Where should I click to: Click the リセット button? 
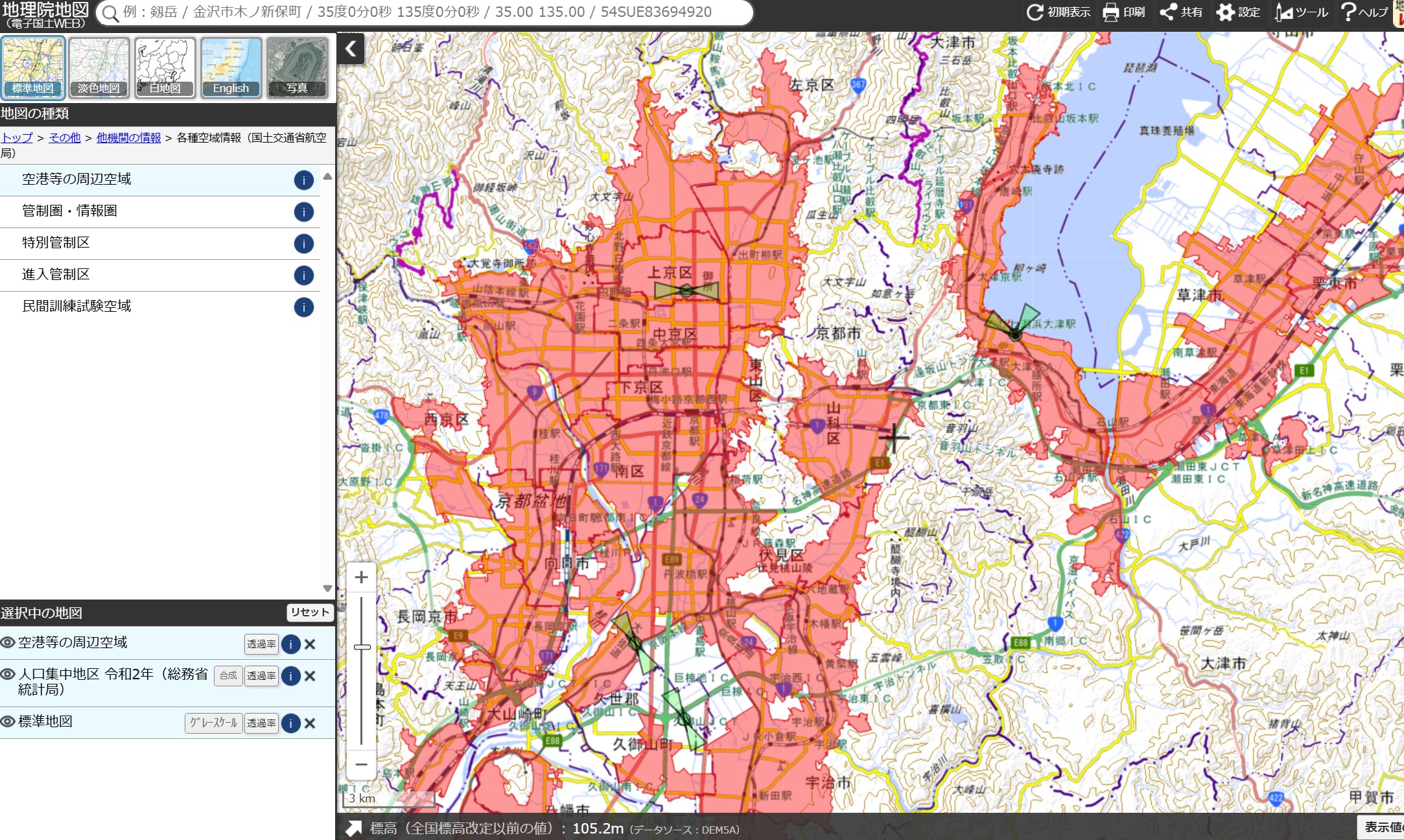[309, 612]
